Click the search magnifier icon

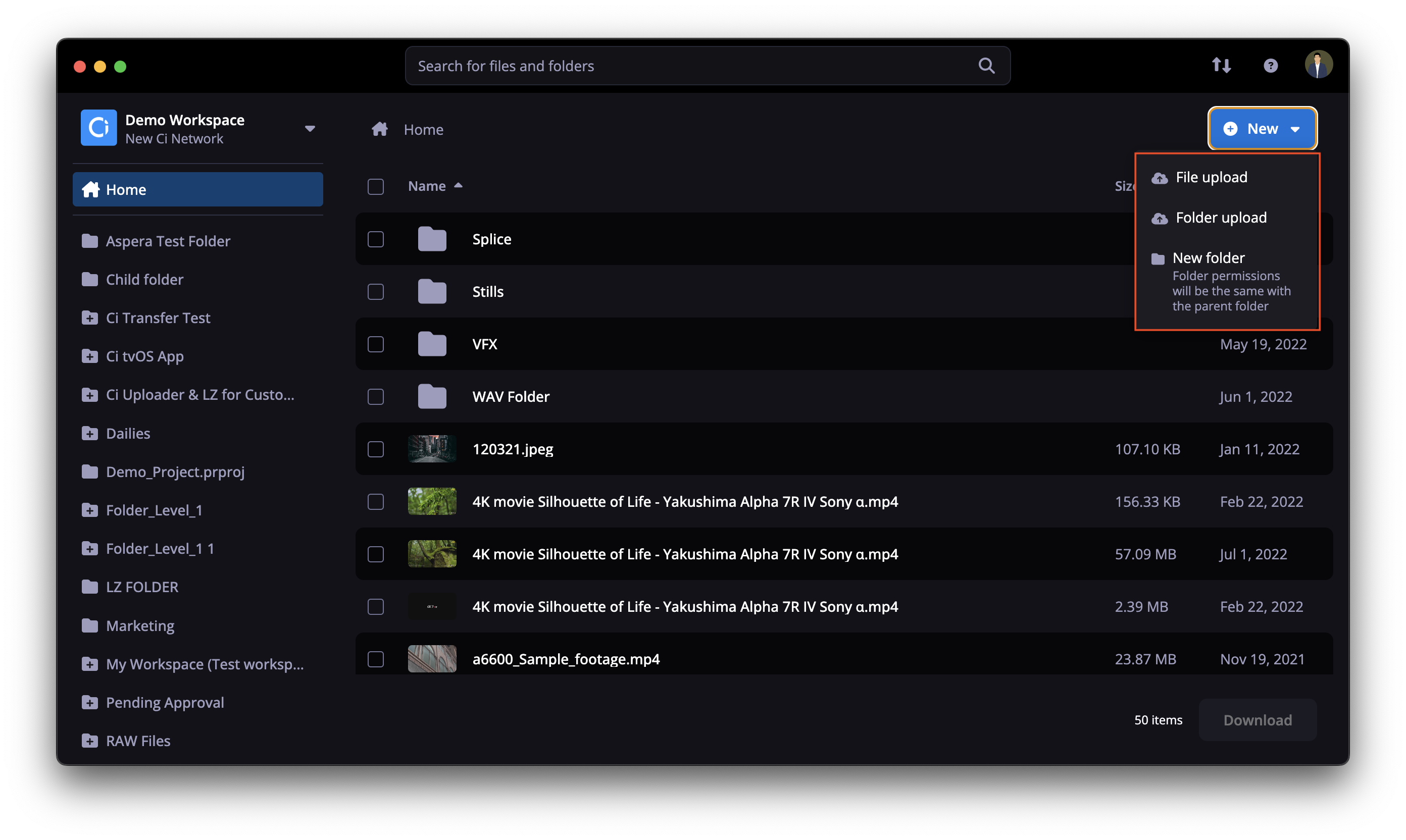tap(986, 66)
